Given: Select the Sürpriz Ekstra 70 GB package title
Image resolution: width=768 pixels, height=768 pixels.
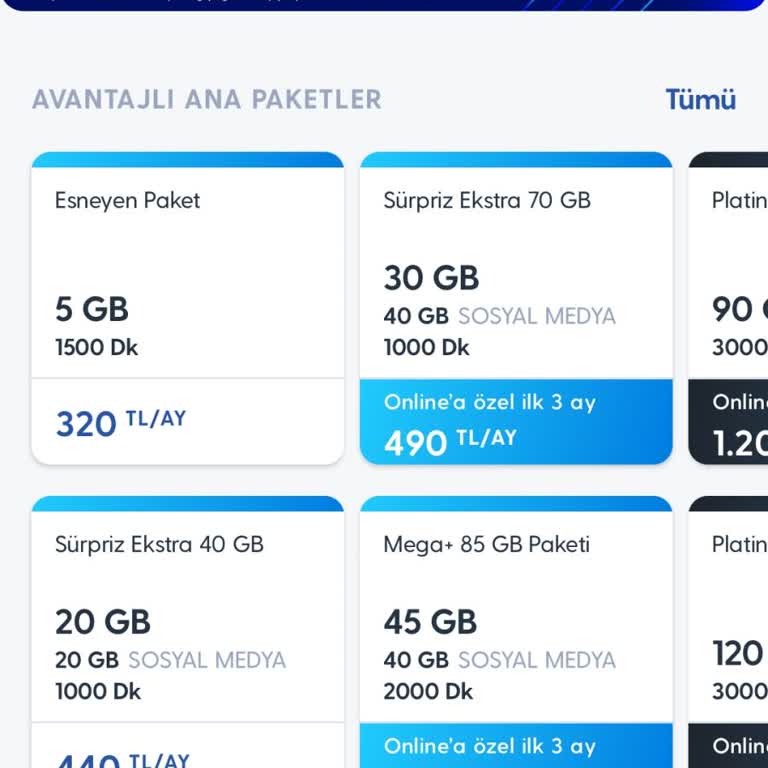Looking at the screenshot, I should tap(486, 200).
